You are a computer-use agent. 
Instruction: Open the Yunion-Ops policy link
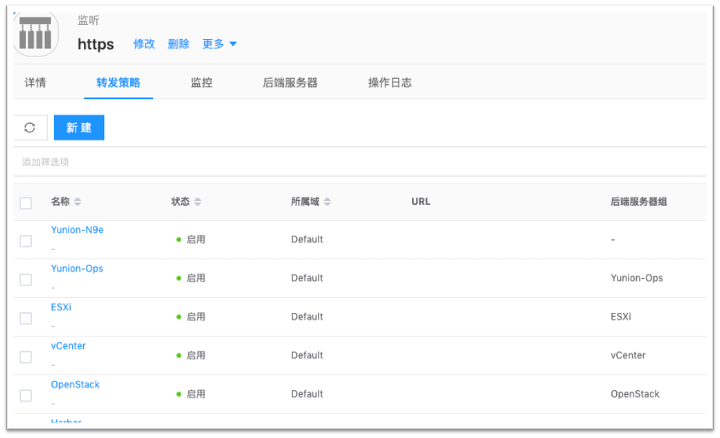pyautogui.click(x=77, y=269)
